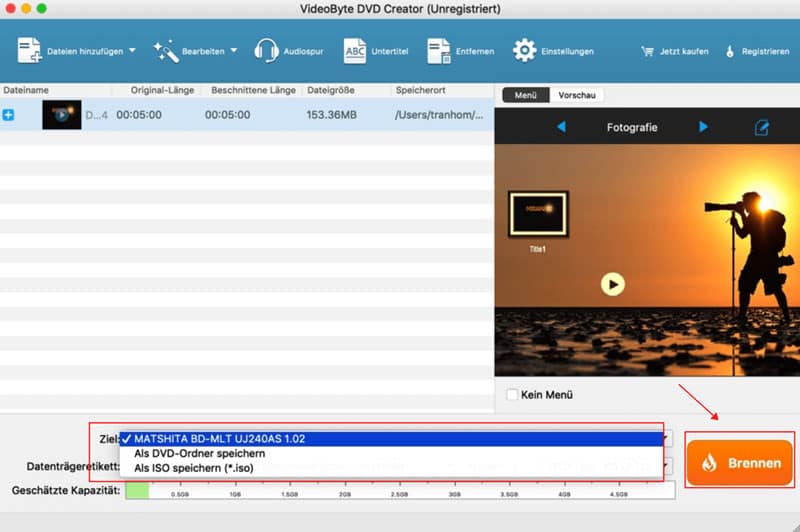Click the orange Brennen button

[739, 463]
